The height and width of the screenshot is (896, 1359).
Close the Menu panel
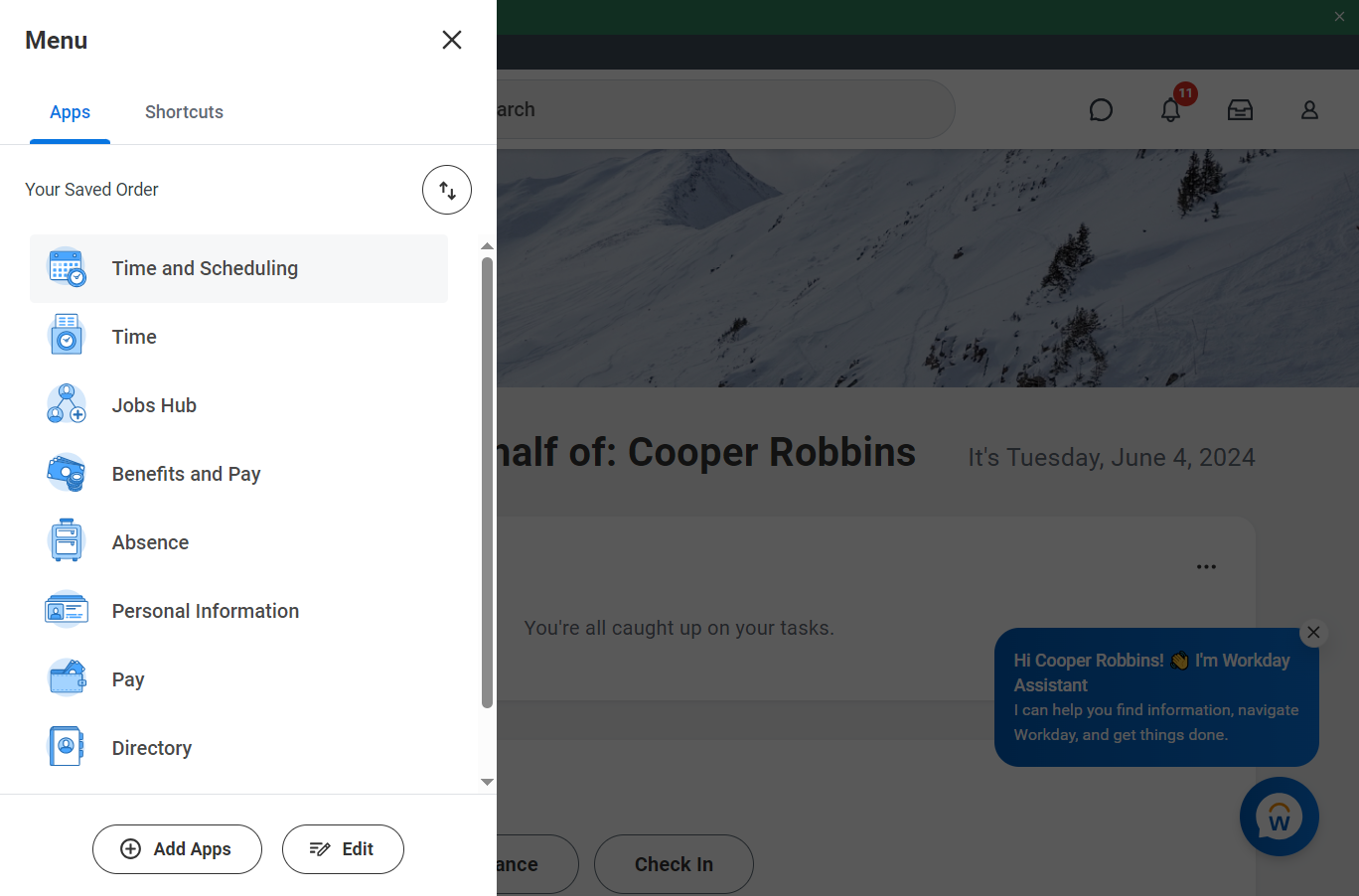pos(452,40)
